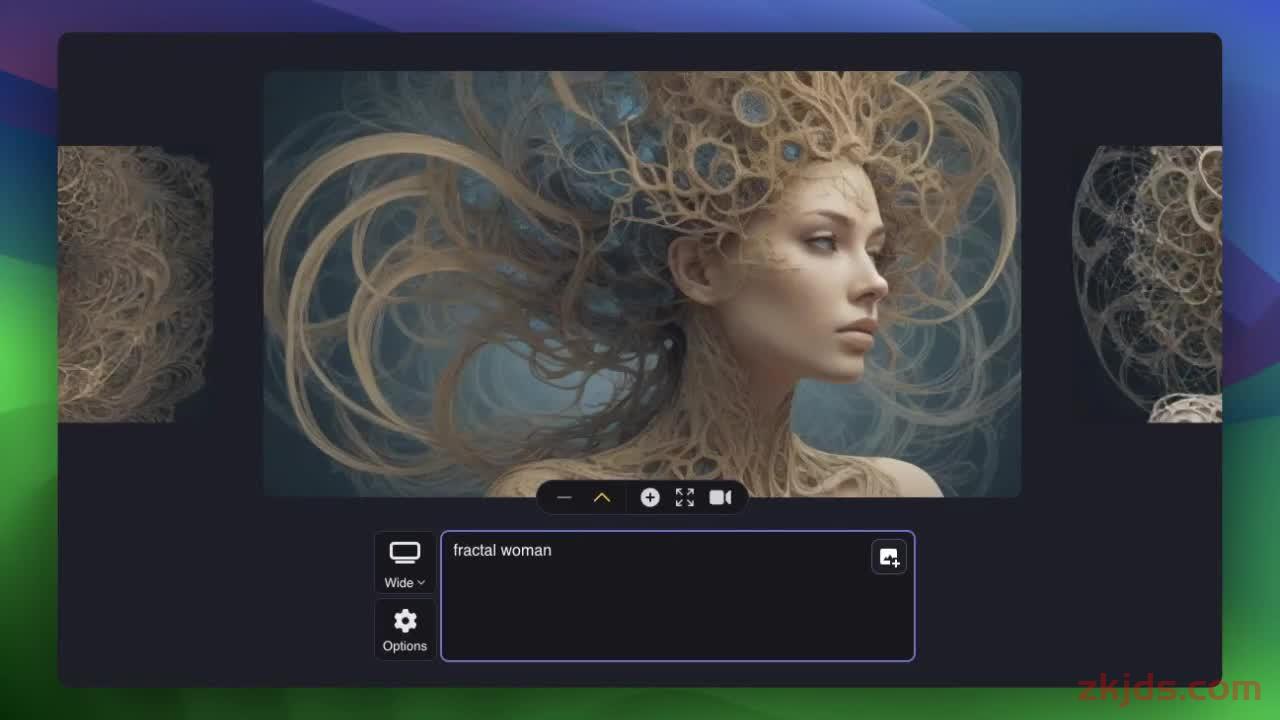This screenshot has height=720, width=1280.
Task: Select the next image thumbnail on right
Action: pos(1147,284)
